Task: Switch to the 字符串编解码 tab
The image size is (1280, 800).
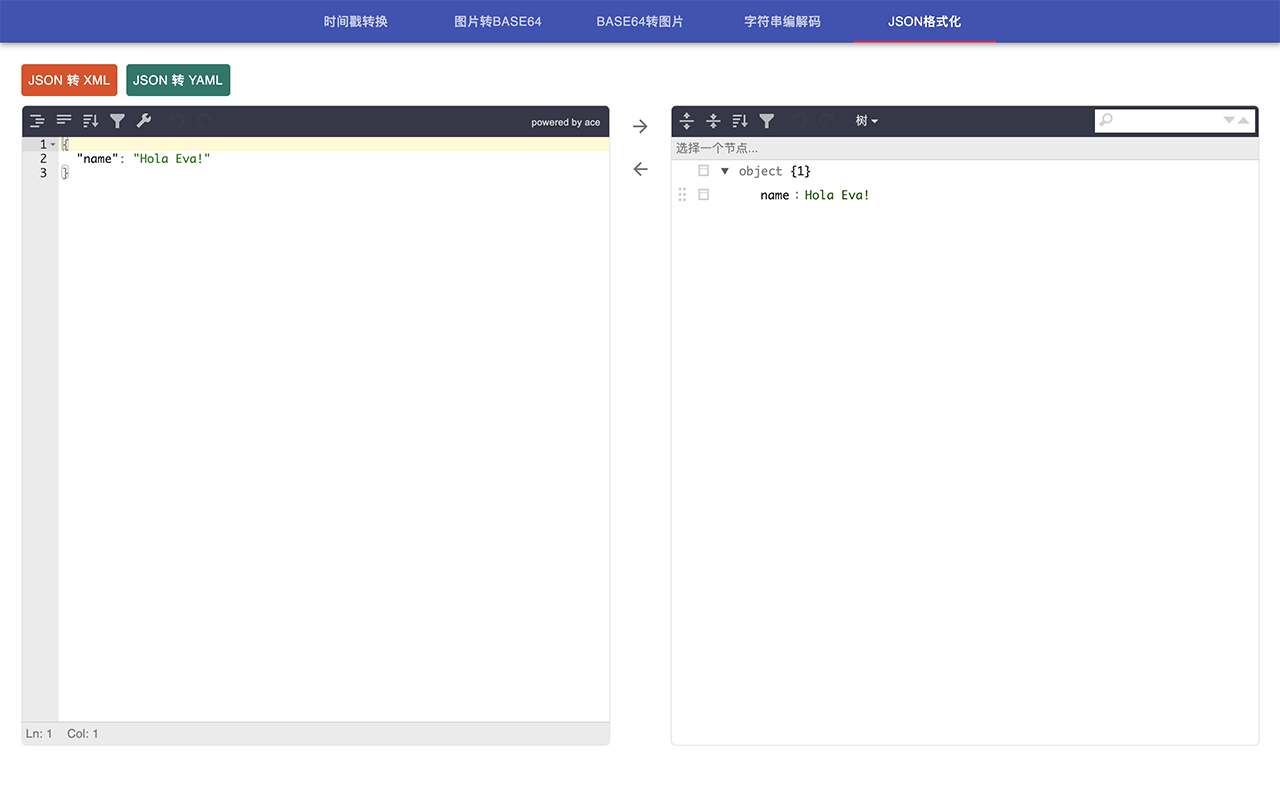Action: (x=782, y=21)
